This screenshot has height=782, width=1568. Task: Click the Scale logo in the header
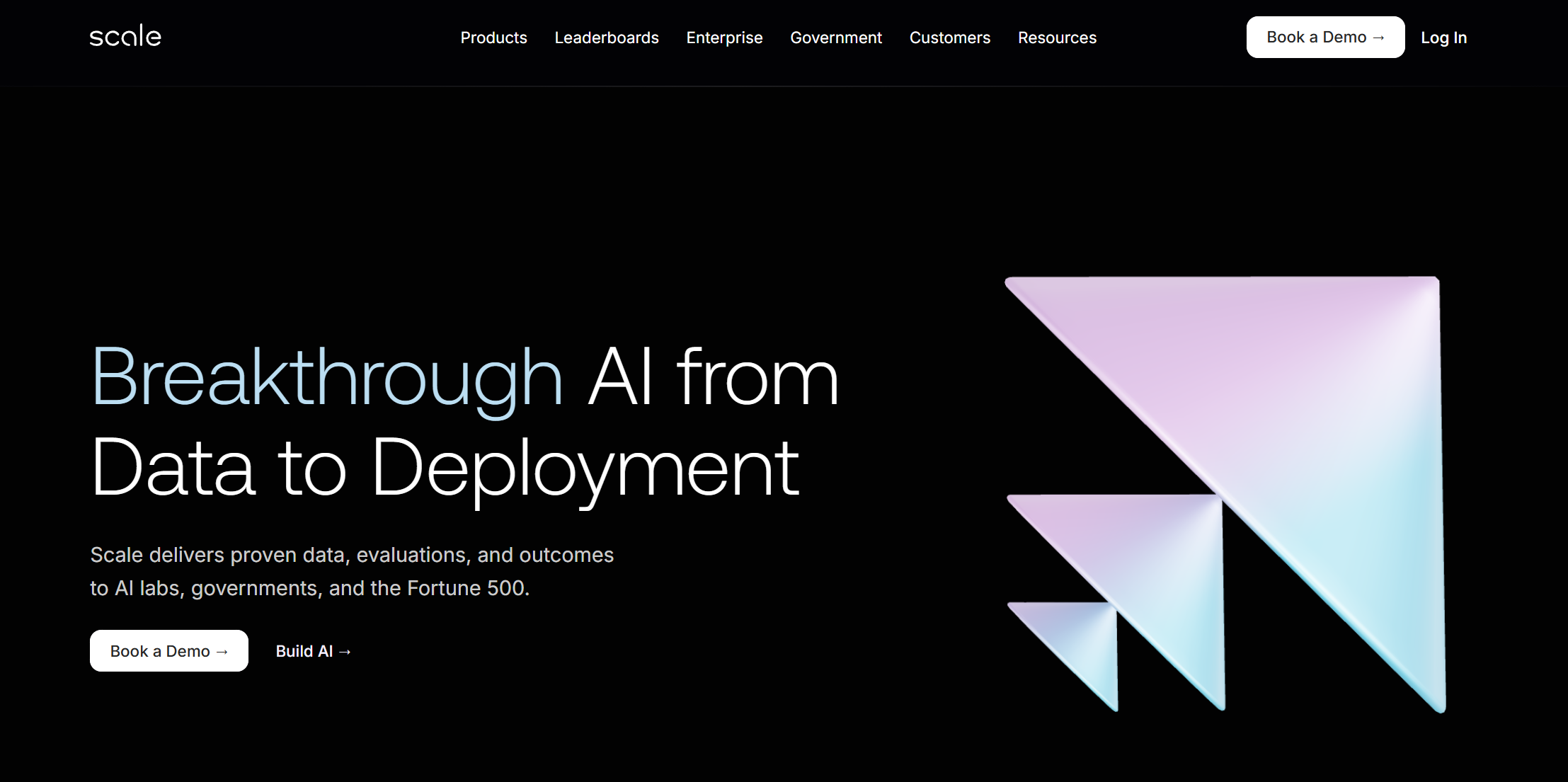(x=125, y=36)
